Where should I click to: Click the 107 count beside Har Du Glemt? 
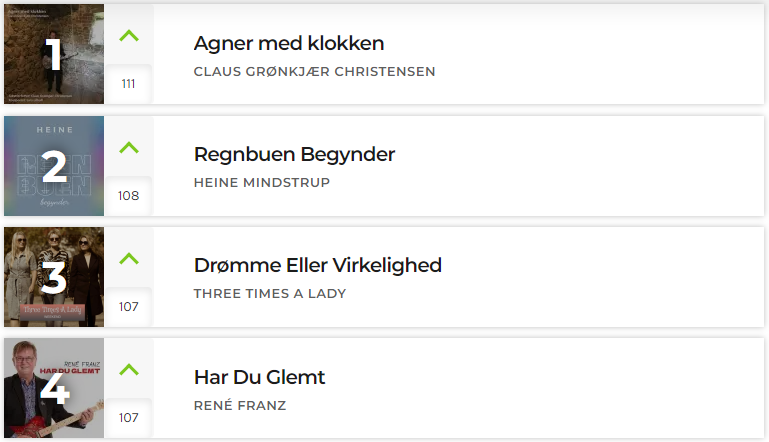pyautogui.click(x=128, y=417)
